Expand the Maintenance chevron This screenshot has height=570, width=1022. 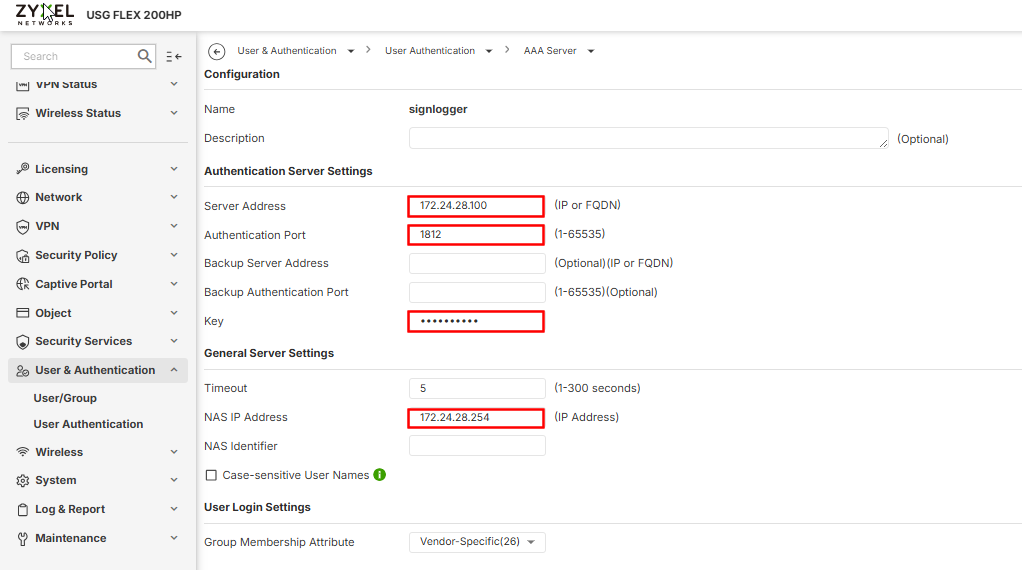point(174,538)
